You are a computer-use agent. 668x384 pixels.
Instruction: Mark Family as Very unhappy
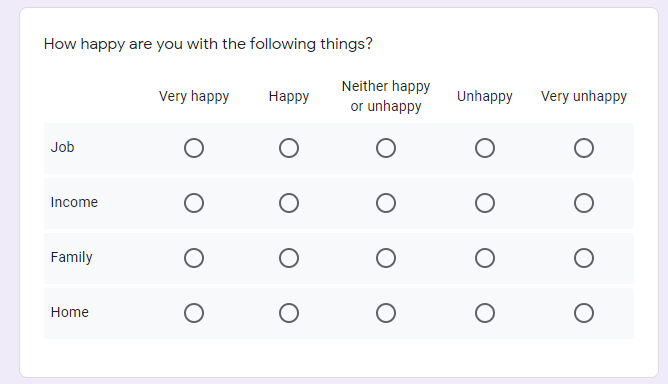[584, 258]
